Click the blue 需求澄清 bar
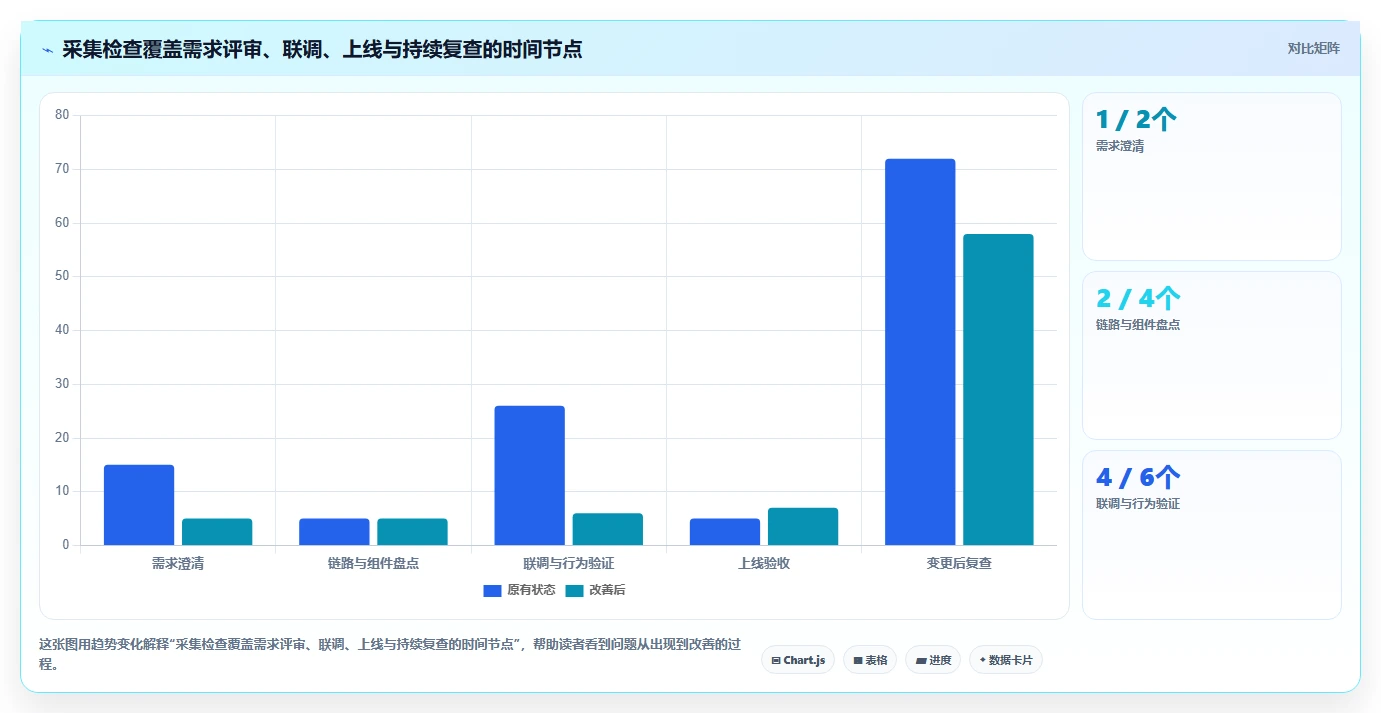1381x713 pixels. [x=139, y=505]
